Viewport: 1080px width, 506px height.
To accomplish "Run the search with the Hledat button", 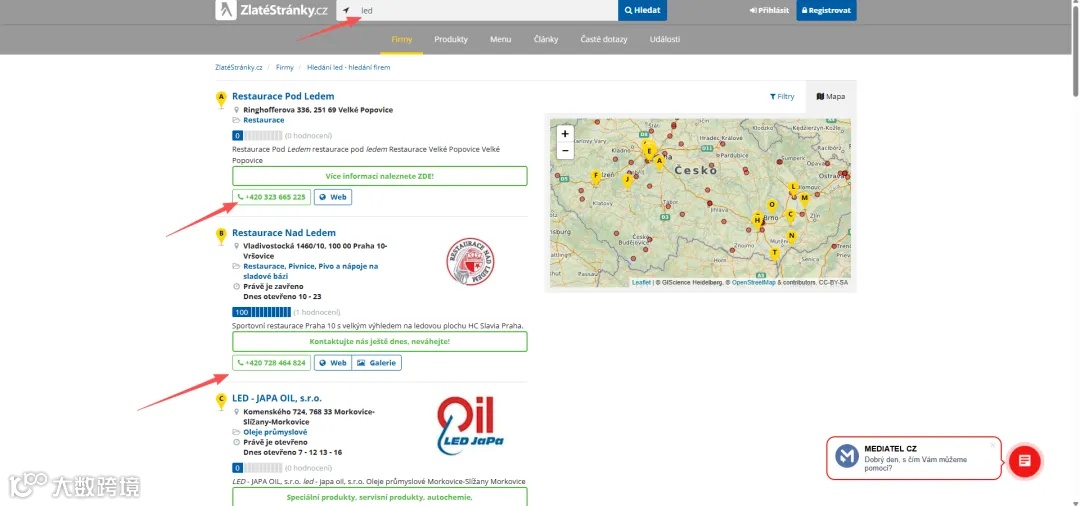I will tap(642, 10).
